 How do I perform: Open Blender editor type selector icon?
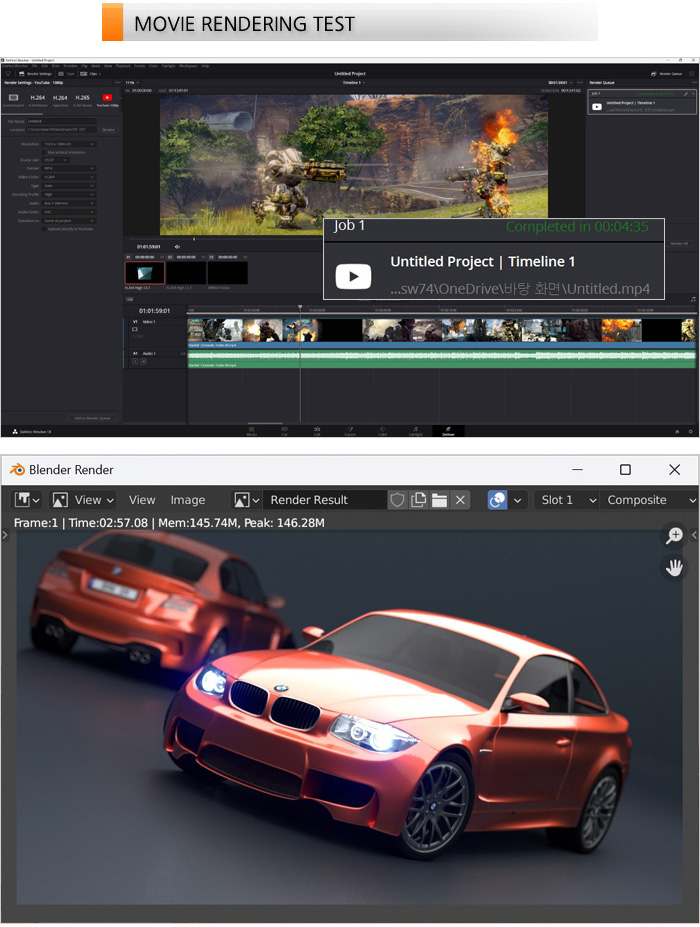click(27, 500)
